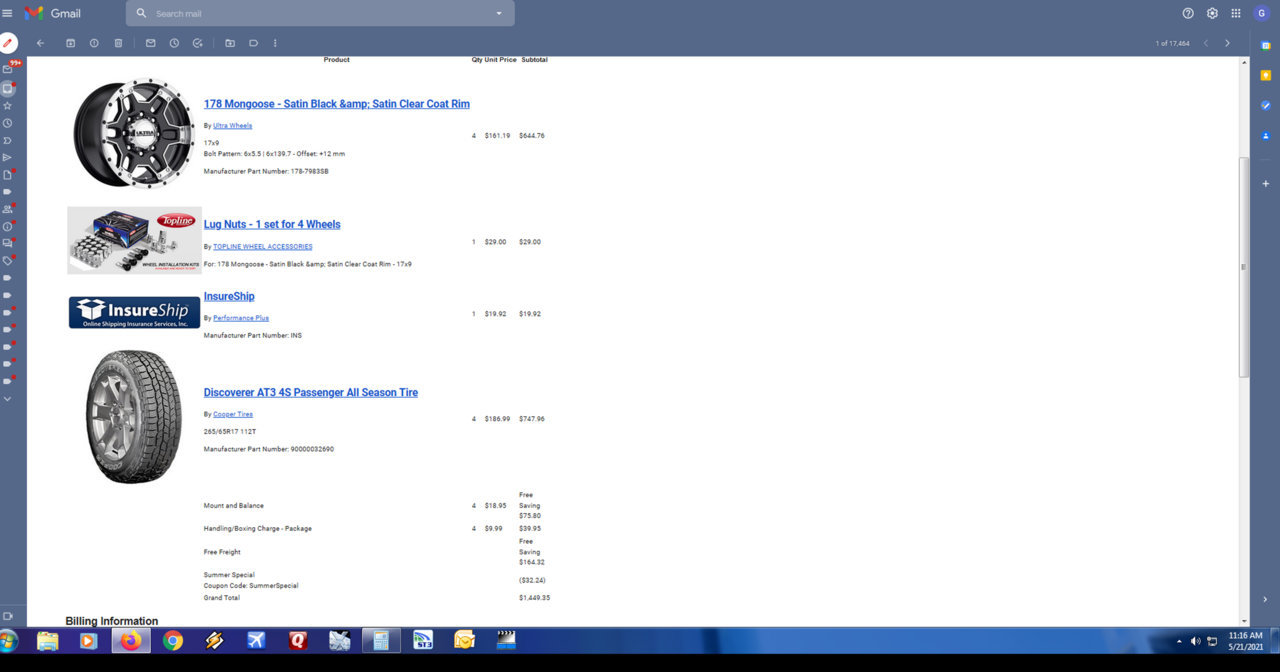Open the Tasks side panel icon
1280x672 pixels.
pyautogui.click(x=1265, y=105)
